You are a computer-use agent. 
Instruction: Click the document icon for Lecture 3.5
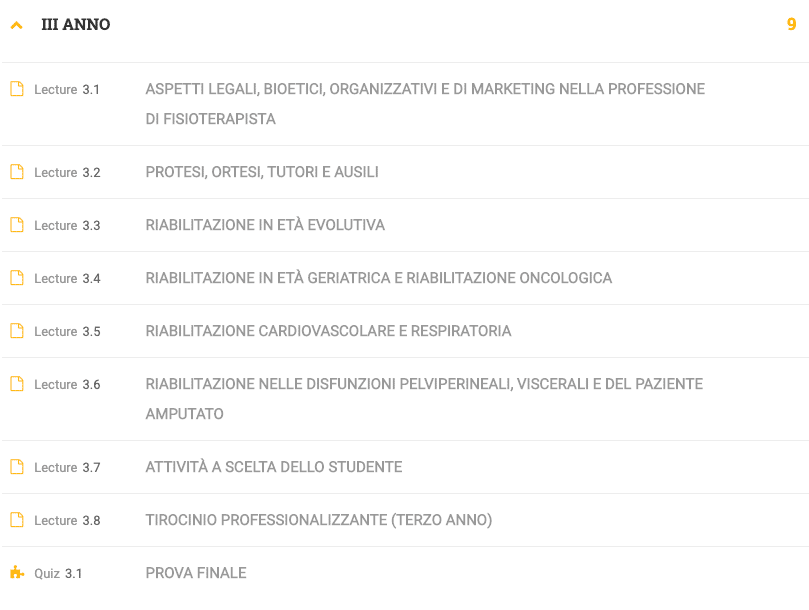(x=17, y=331)
